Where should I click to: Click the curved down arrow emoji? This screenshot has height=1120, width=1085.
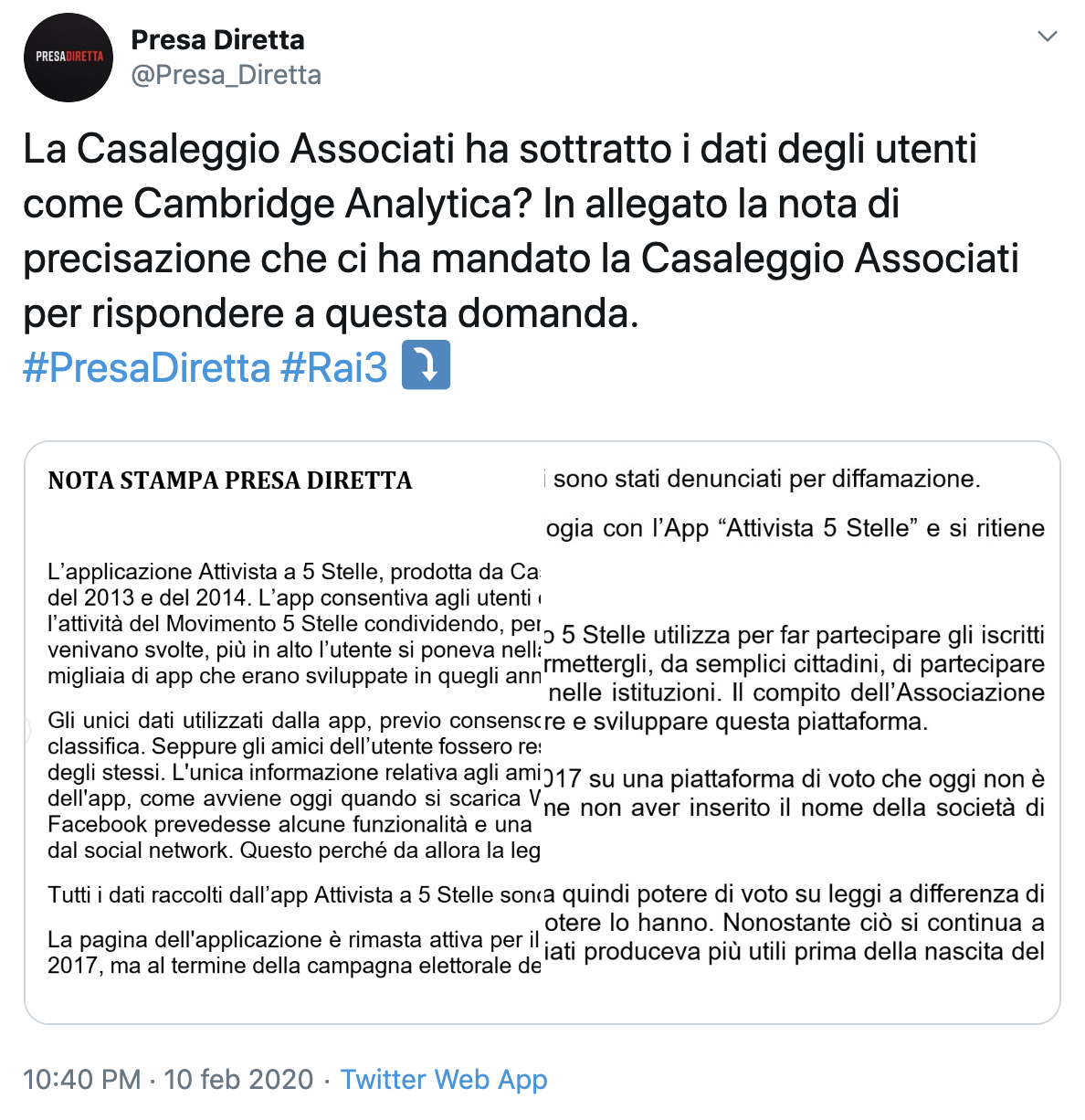426,365
